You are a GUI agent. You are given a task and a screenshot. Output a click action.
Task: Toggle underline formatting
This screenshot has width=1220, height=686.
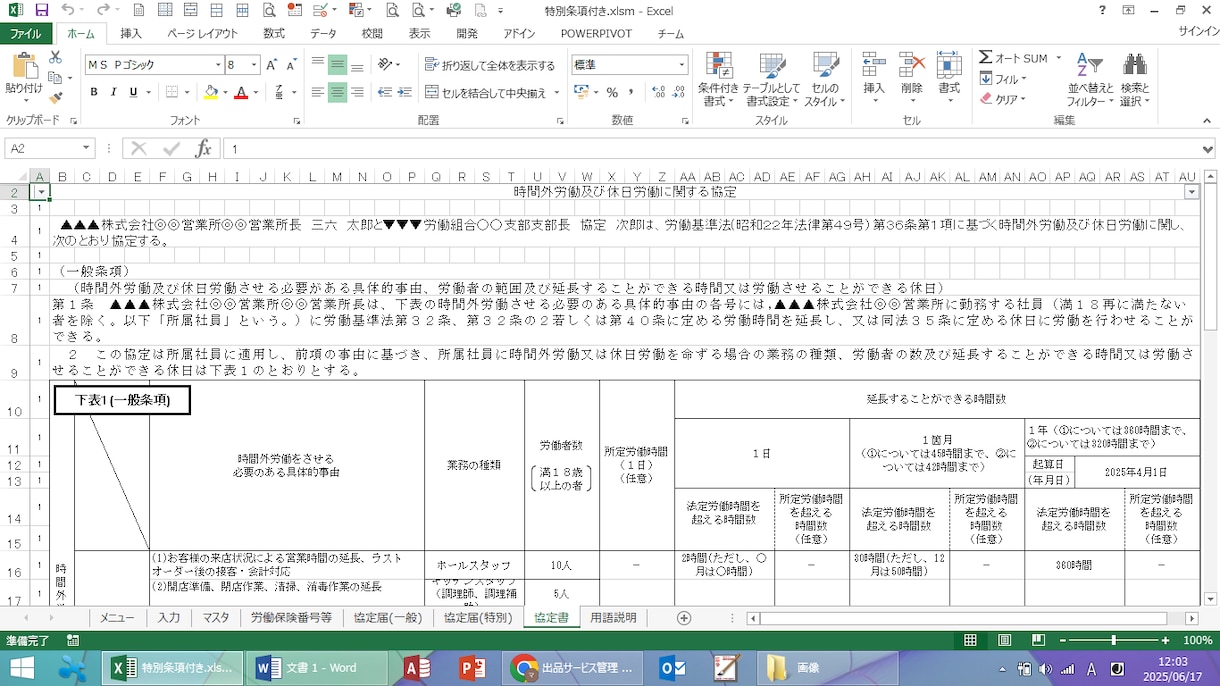pos(133,92)
